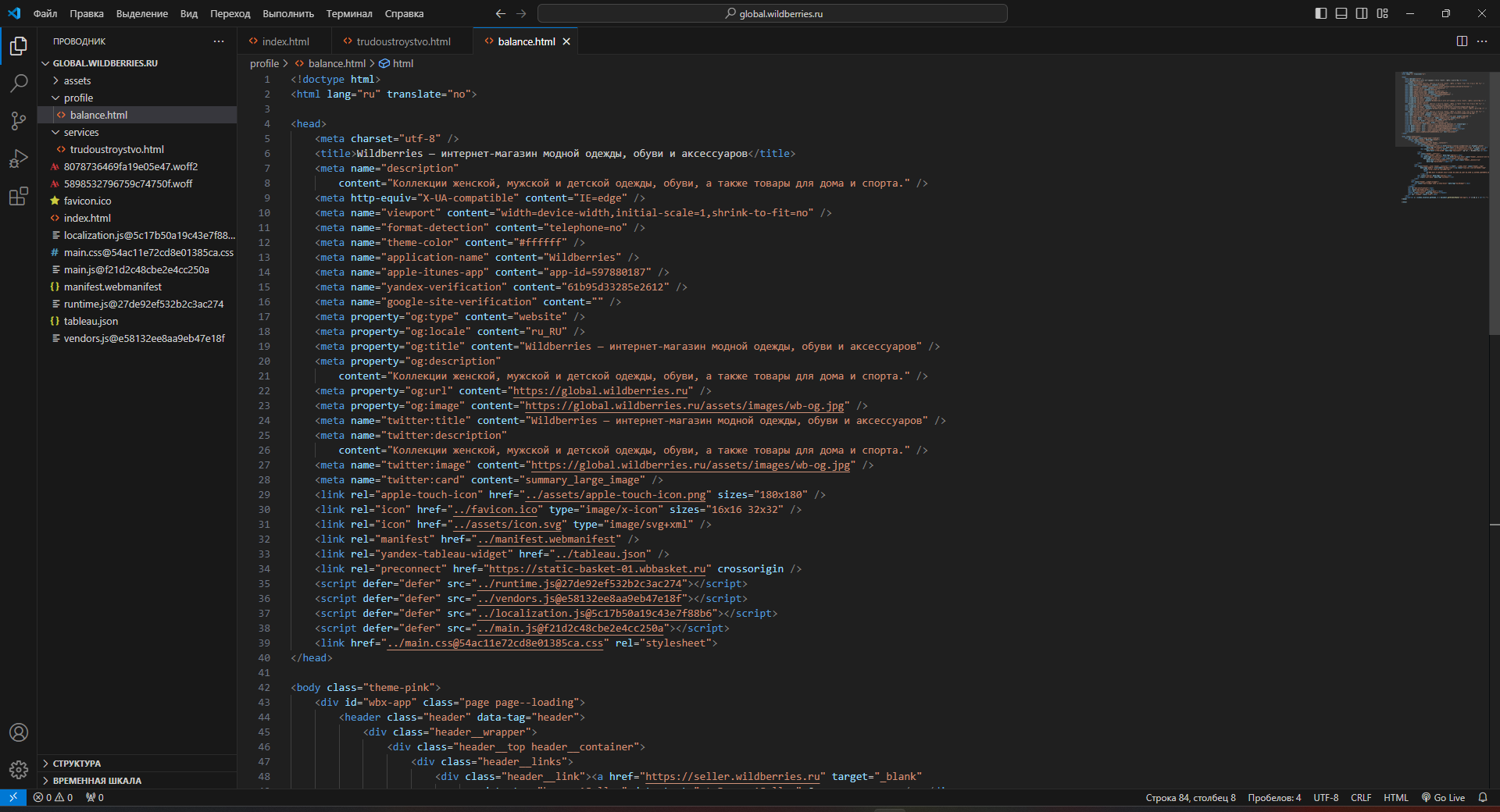The image size is (1500, 812).
Task: Click the notifications bell in status bar
Action: pos(1483,797)
